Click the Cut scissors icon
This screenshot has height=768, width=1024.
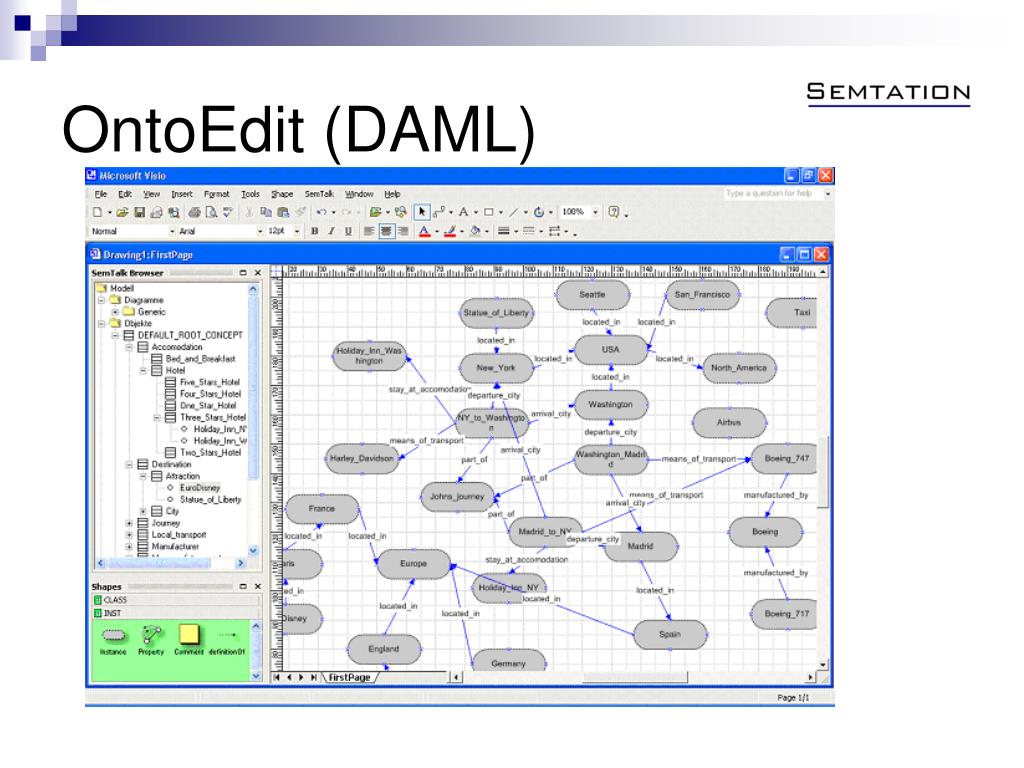coord(249,212)
